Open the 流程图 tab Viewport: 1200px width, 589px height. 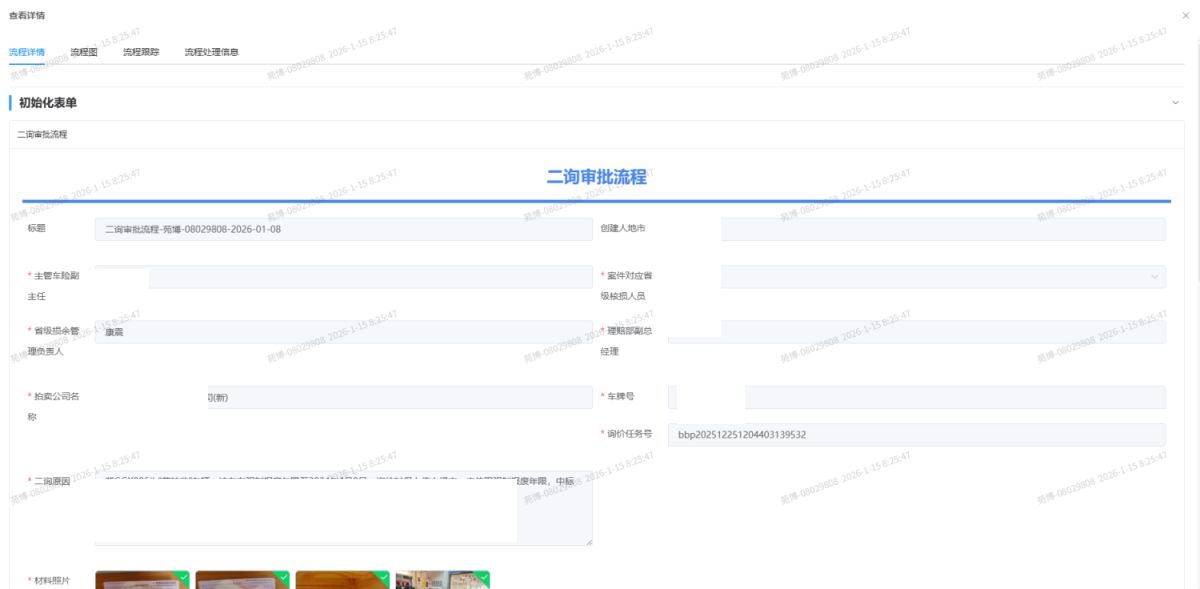[84, 52]
